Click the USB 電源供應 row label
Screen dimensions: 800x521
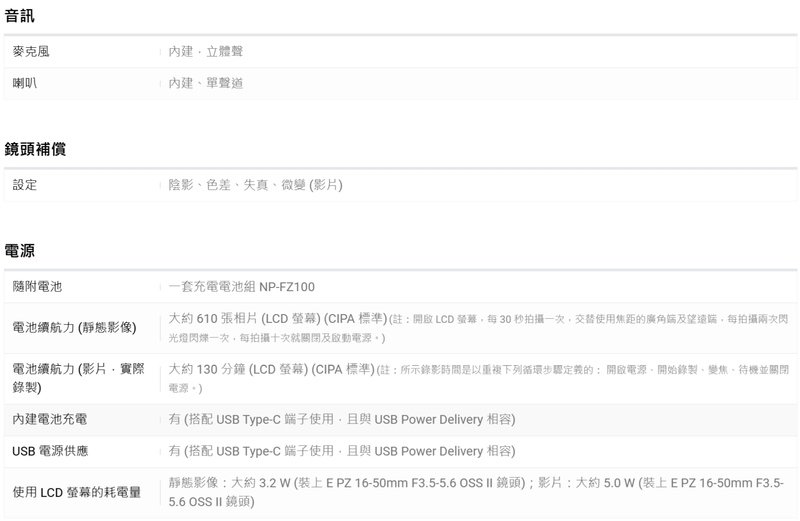tap(50, 451)
